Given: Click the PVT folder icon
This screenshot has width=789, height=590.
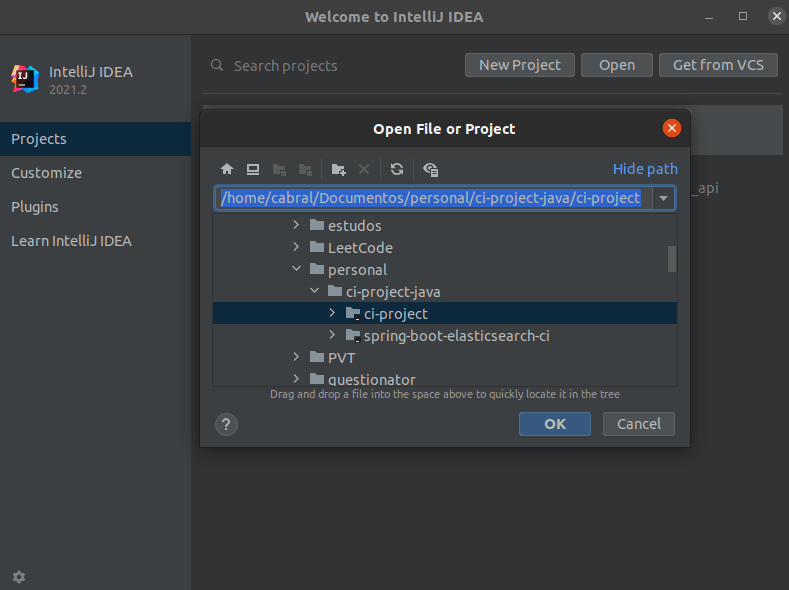Looking at the screenshot, I should [317, 357].
